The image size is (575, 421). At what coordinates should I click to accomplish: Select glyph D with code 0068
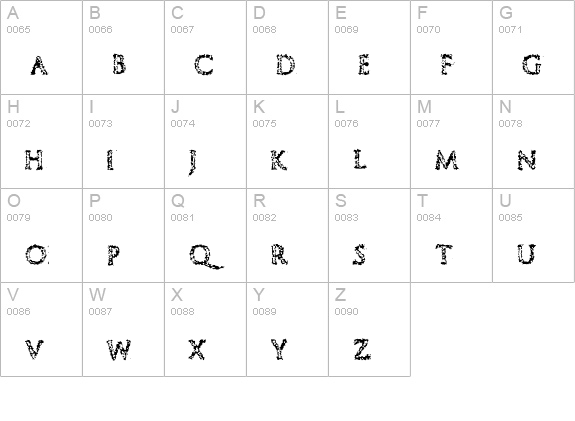click(x=286, y=65)
